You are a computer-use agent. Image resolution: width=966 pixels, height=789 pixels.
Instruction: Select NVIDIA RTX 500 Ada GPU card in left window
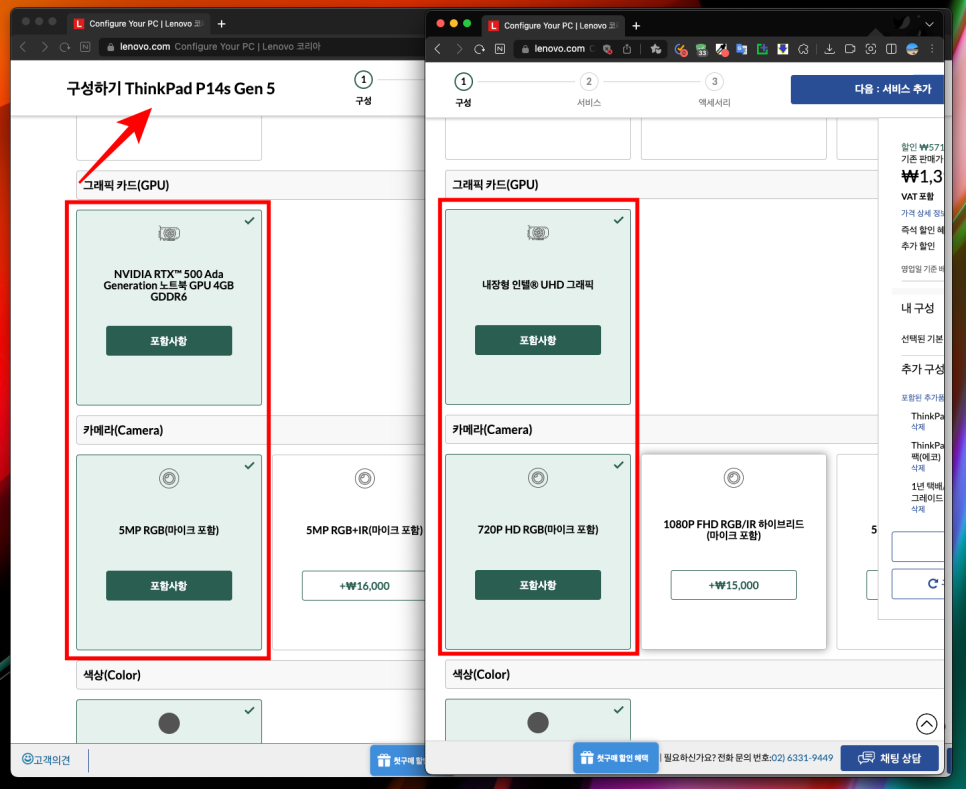(169, 307)
